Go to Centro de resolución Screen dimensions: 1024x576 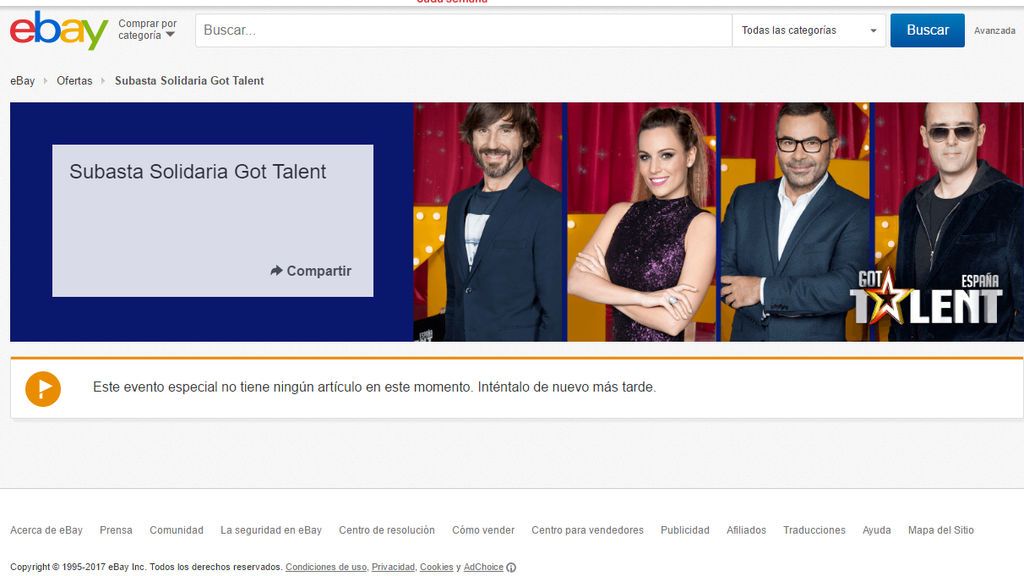point(387,530)
